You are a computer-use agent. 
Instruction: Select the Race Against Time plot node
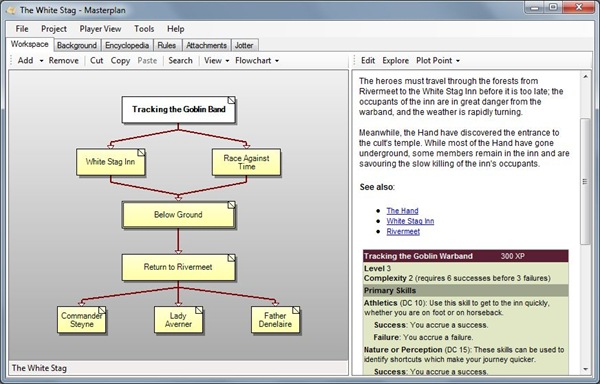coord(246,162)
